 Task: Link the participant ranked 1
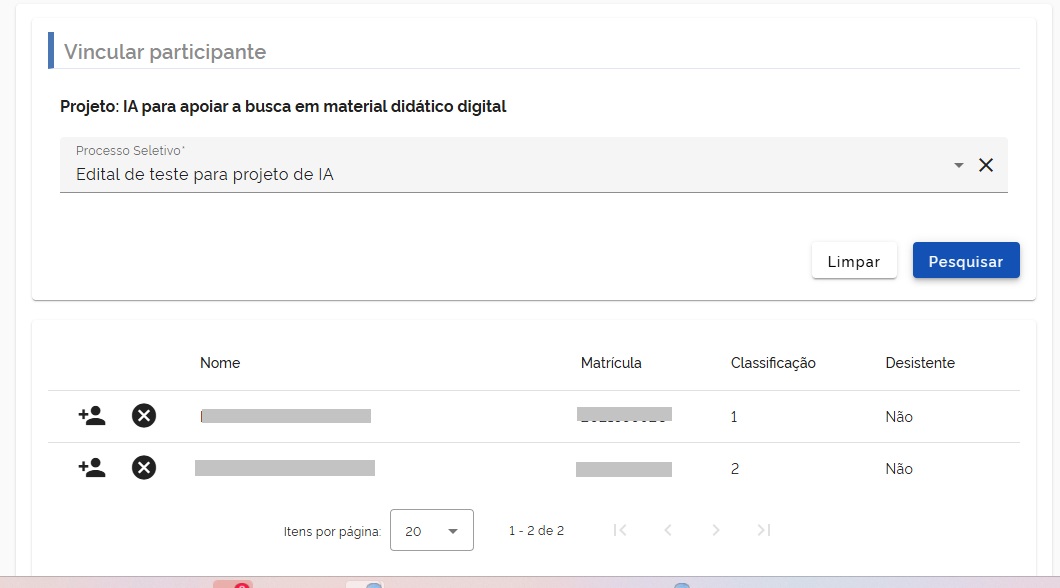(92, 416)
